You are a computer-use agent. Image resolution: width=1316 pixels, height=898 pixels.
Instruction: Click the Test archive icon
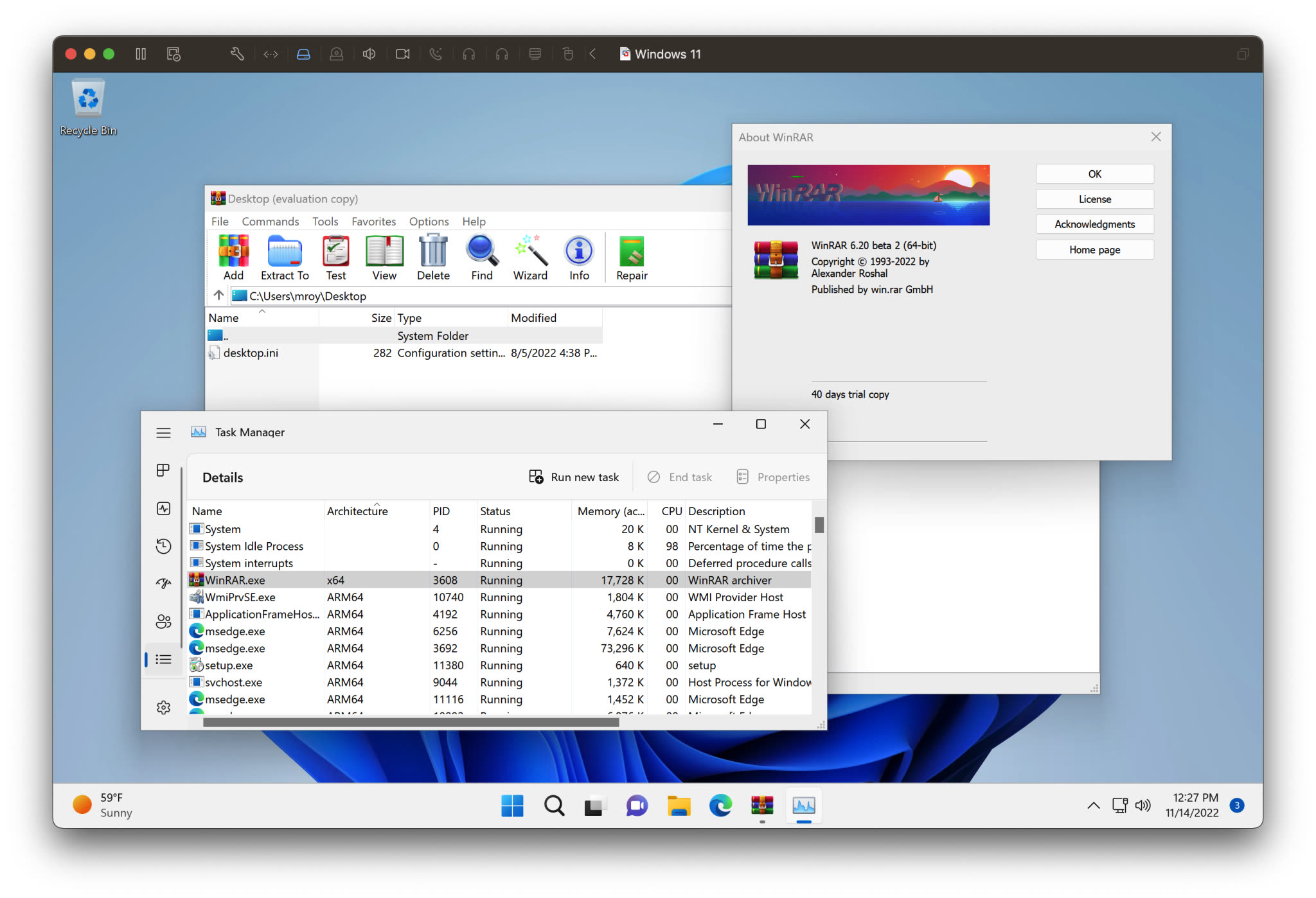335,258
